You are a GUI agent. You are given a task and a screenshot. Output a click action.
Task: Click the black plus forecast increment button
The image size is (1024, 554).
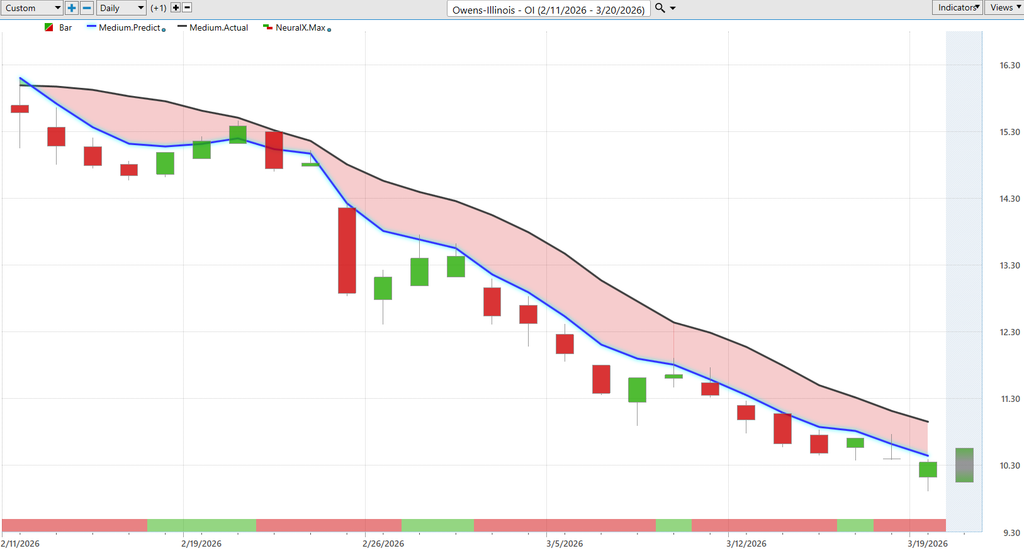tap(176, 8)
